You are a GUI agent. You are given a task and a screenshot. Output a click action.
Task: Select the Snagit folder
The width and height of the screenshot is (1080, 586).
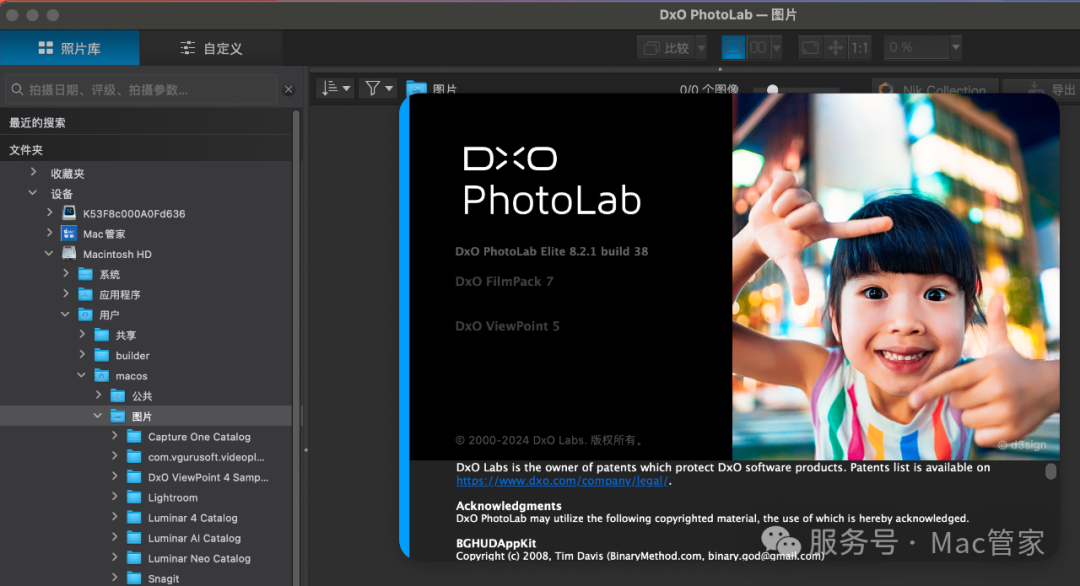163,578
